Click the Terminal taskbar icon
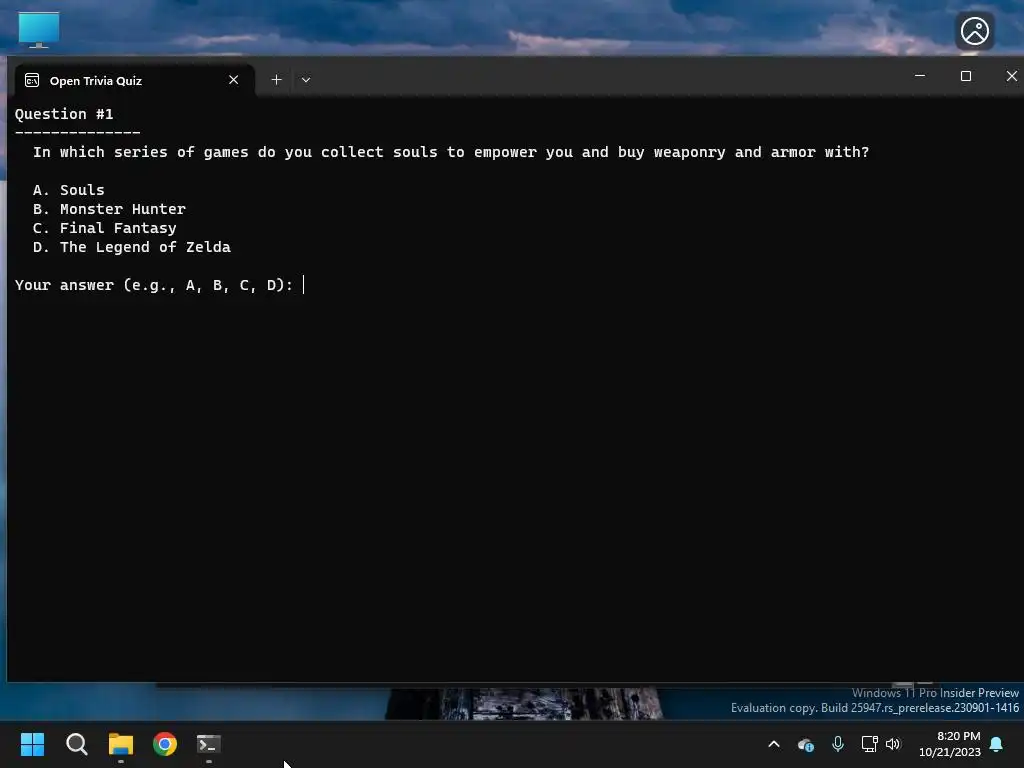This screenshot has height=768, width=1024. [x=209, y=744]
